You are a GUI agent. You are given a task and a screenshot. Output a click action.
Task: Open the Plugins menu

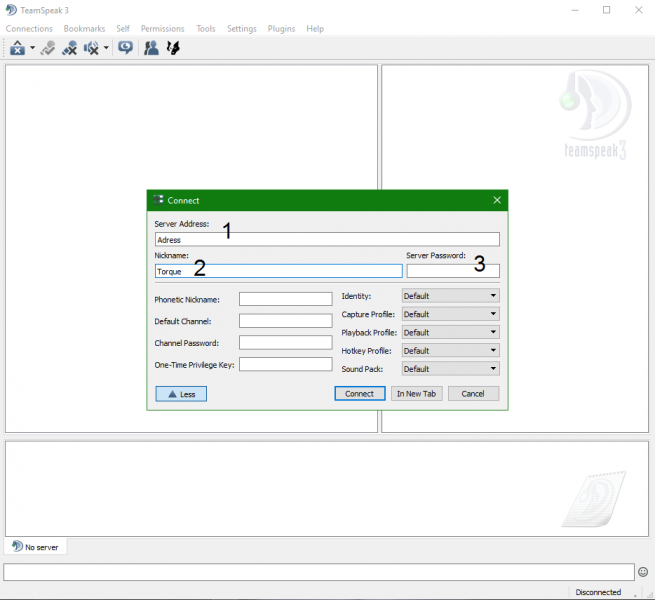(x=282, y=29)
